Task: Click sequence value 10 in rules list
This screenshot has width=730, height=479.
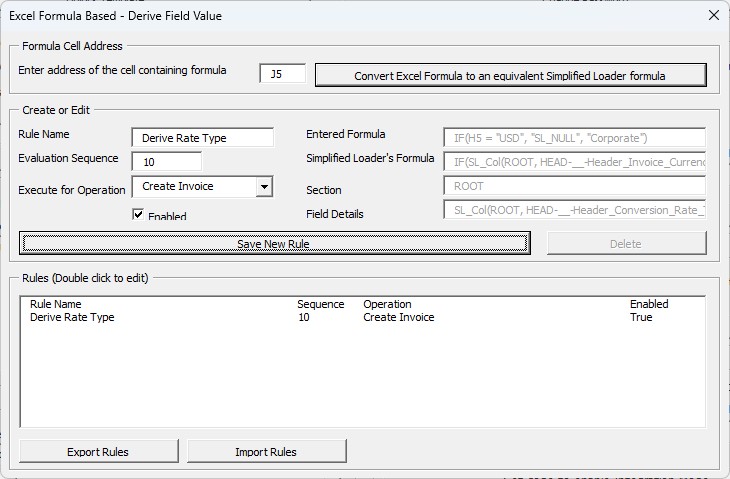Action: point(304,317)
